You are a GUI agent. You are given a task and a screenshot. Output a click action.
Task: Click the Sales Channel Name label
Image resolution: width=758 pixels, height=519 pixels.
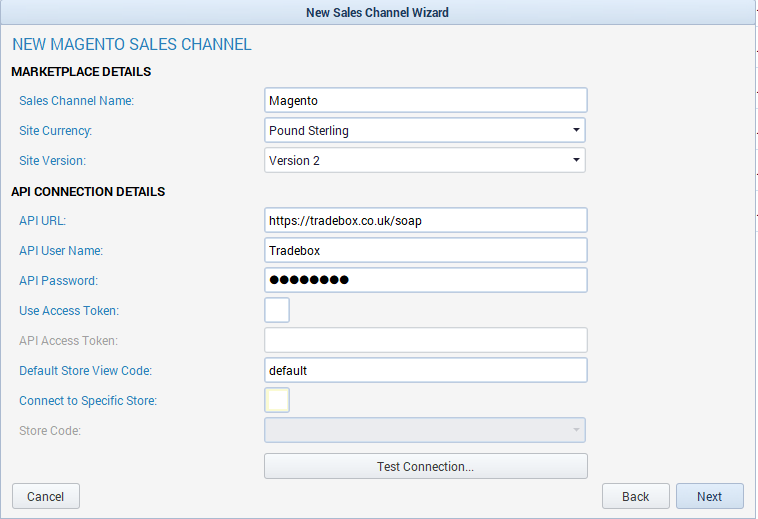tap(76, 101)
